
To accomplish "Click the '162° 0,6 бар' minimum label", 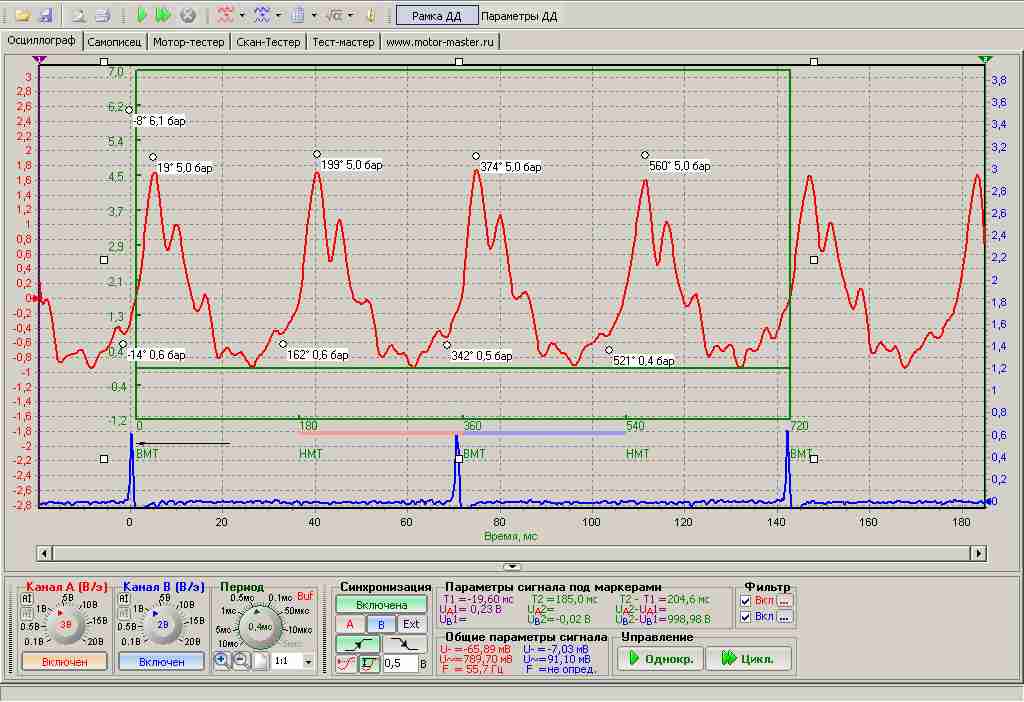I will 318,355.
